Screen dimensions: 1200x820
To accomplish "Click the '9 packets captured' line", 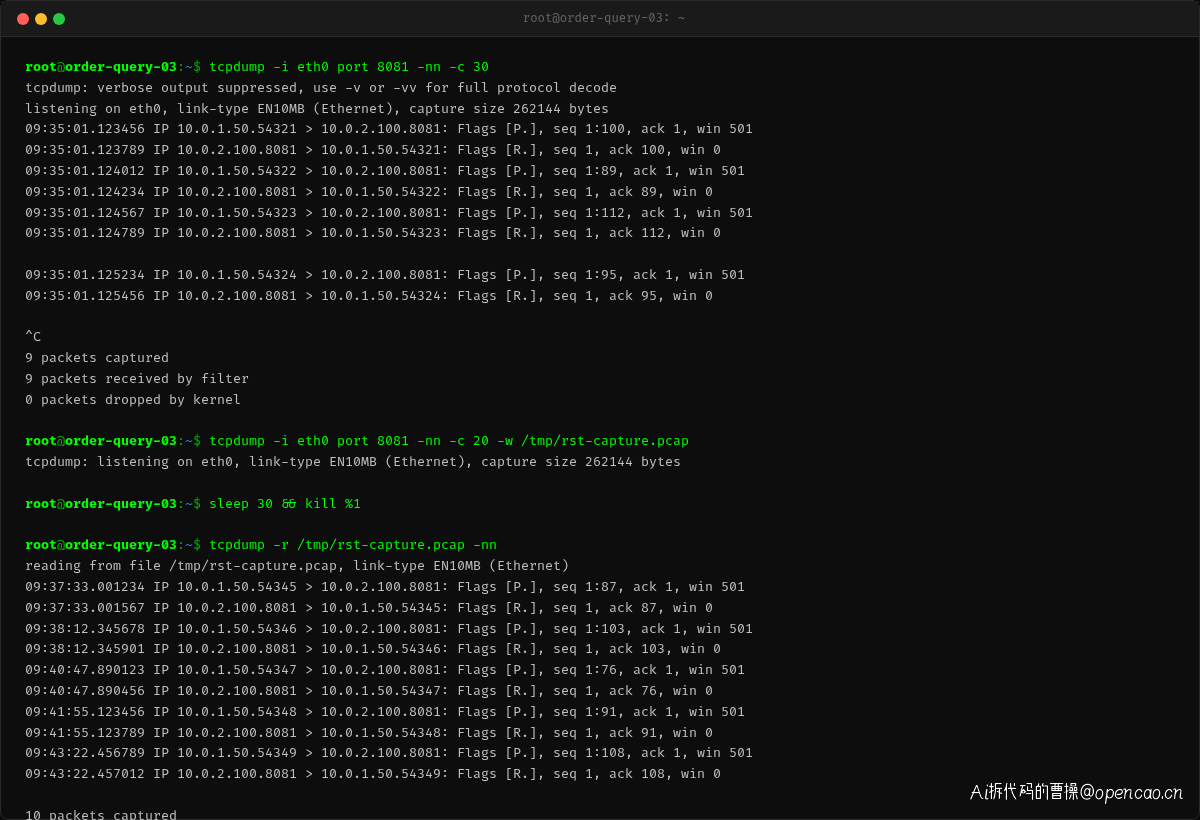I will pyautogui.click(x=97, y=358).
